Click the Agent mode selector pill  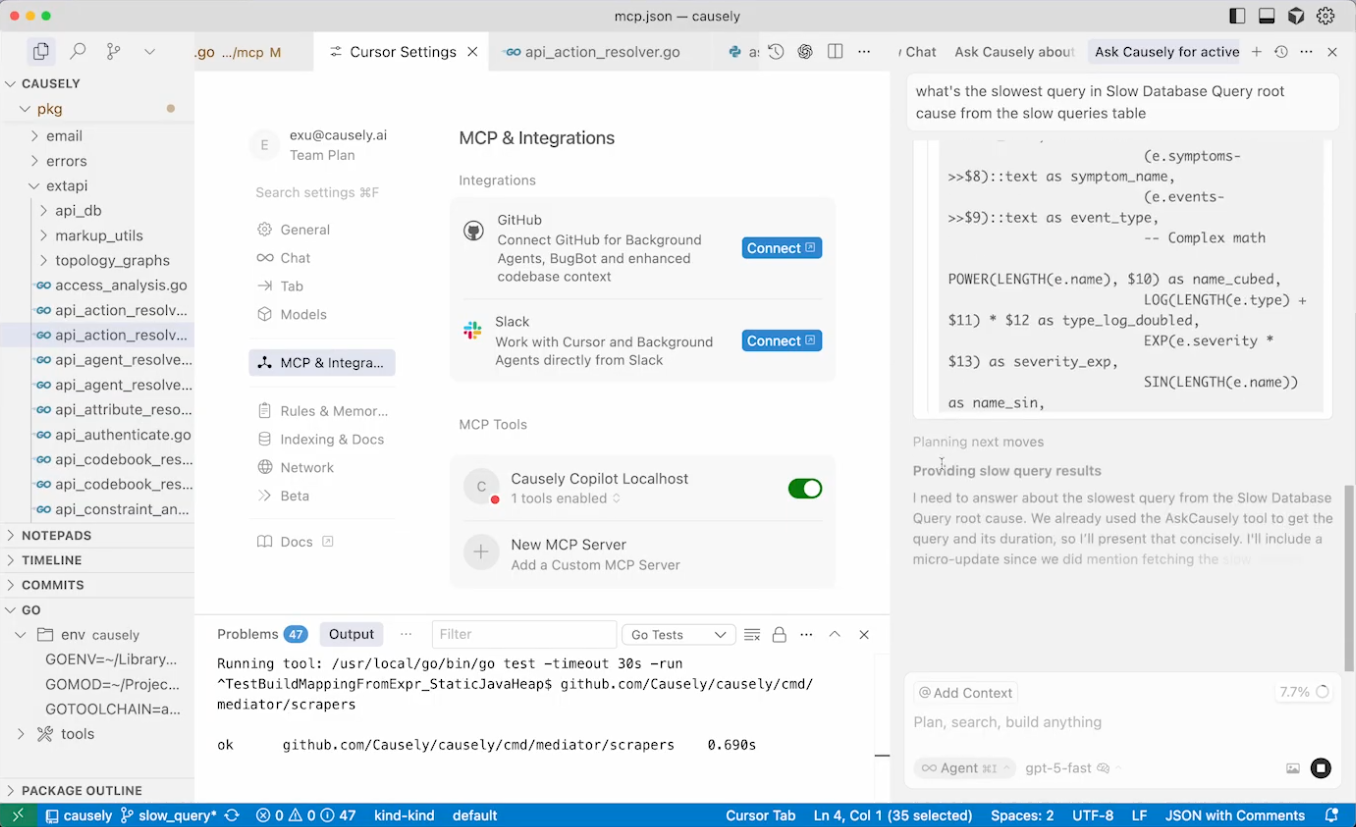(963, 768)
